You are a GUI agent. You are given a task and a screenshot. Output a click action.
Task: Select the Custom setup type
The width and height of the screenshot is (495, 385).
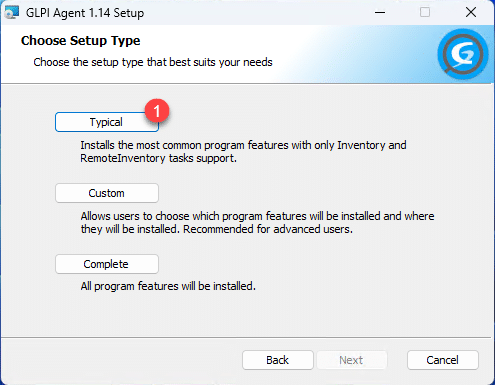(107, 193)
